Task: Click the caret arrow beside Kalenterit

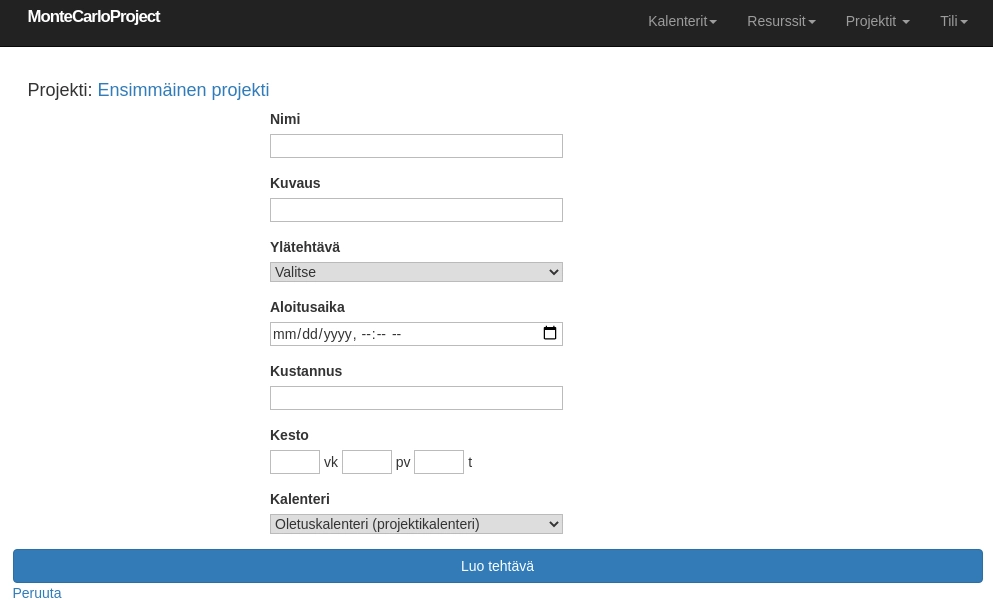Action: pyautogui.click(x=713, y=22)
